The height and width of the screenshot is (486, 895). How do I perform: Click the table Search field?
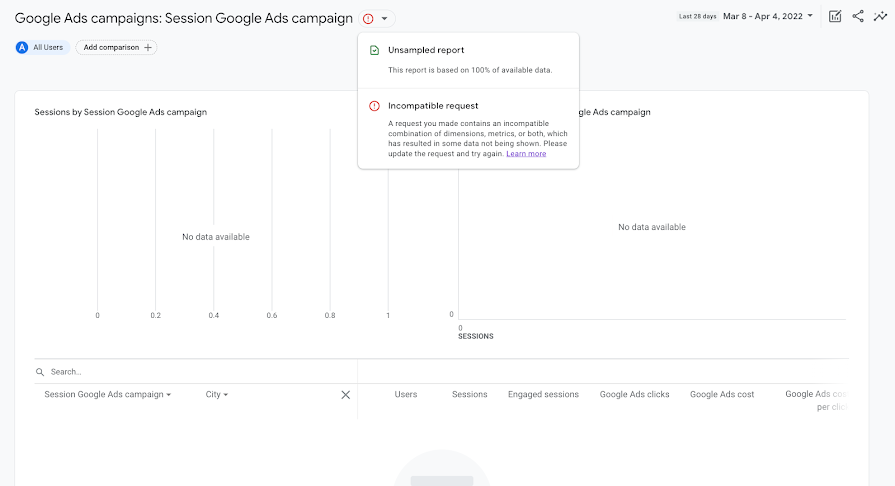(196, 372)
